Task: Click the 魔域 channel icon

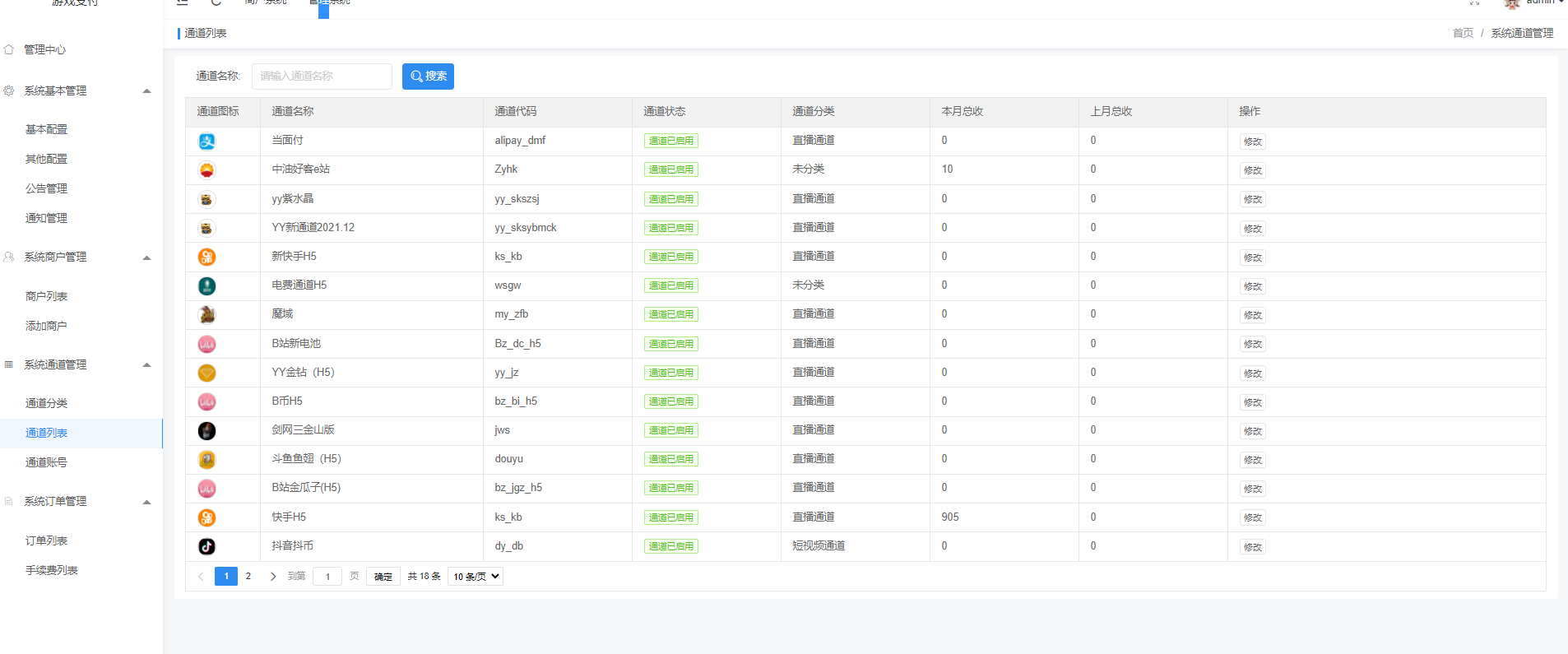Action: tap(206, 314)
